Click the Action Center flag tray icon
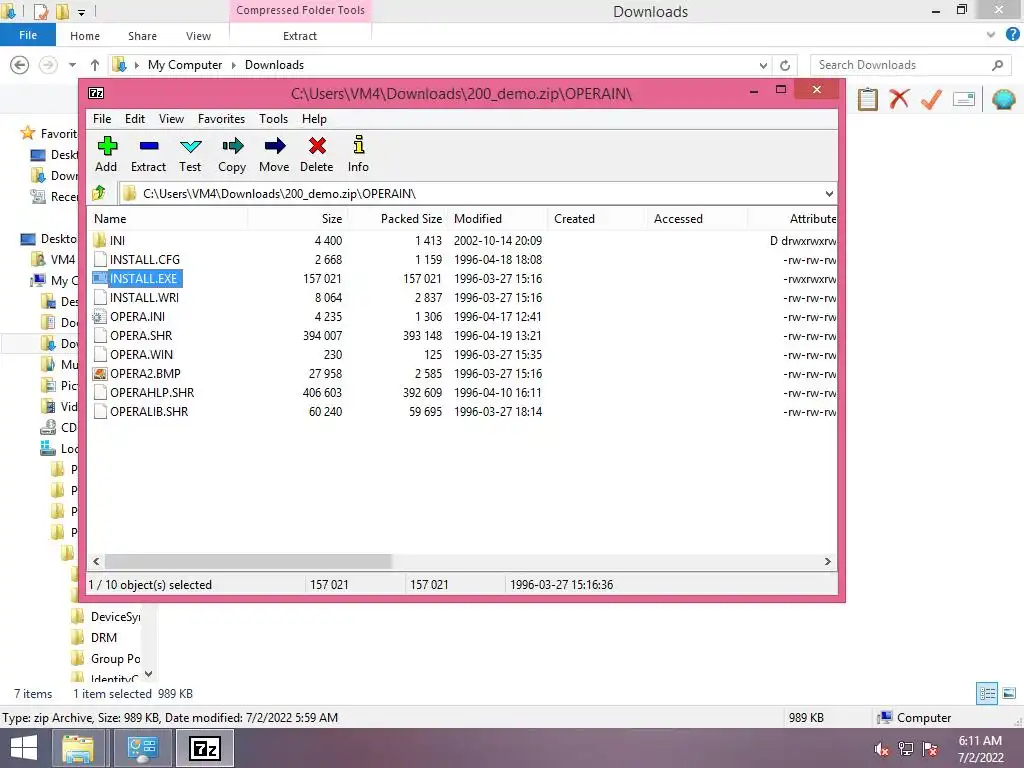1024x768 pixels. [x=931, y=749]
